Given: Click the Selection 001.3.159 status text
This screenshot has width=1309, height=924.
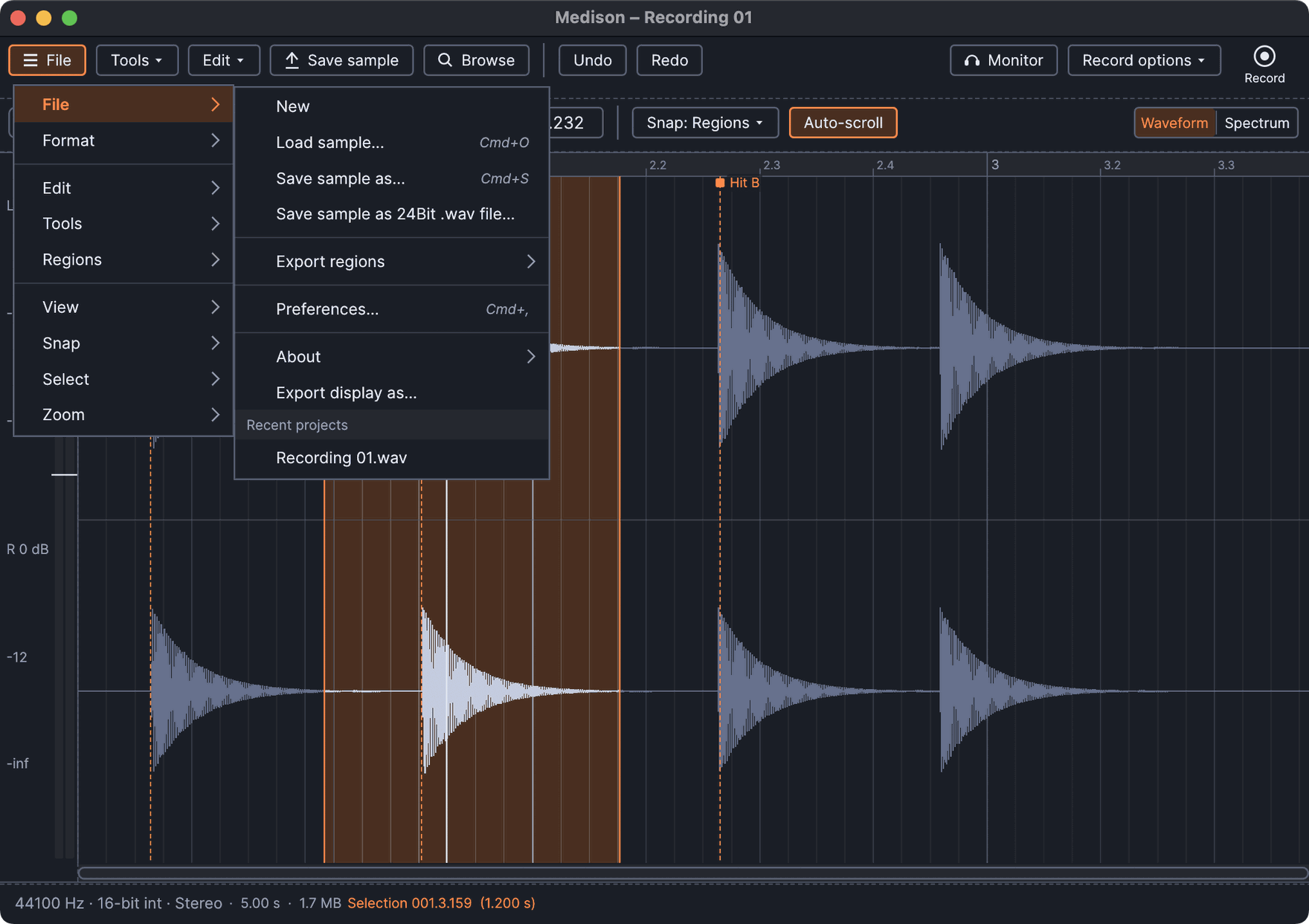Looking at the screenshot, I should [x=441, y=903].
